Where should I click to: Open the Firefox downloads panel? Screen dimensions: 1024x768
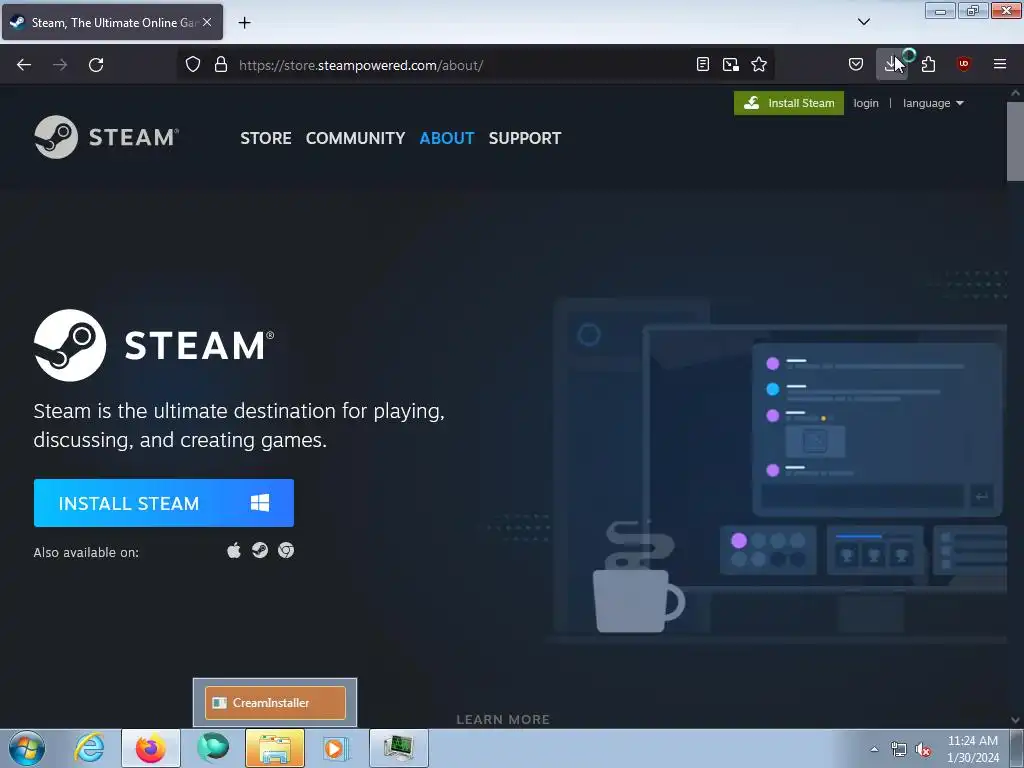pos(891,64)
